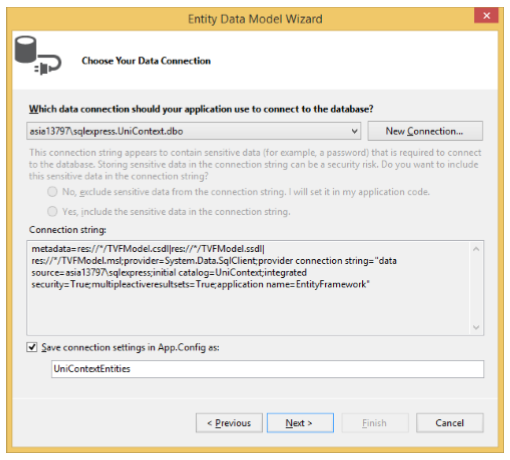Image resolution: width=510 pixels, height=460 pixels.
Task: Select Yes, include the sensitive data radio
Action: 52,211
